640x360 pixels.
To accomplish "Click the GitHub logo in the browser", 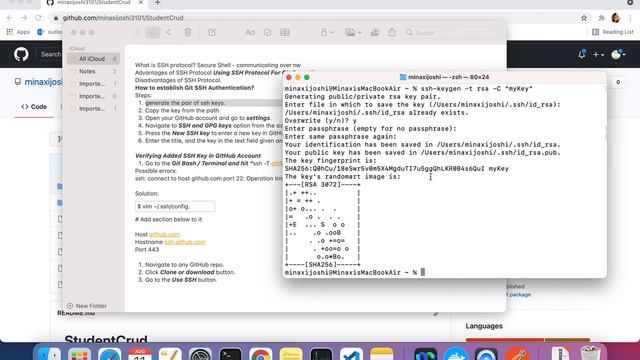I will (x=21, y=54).
